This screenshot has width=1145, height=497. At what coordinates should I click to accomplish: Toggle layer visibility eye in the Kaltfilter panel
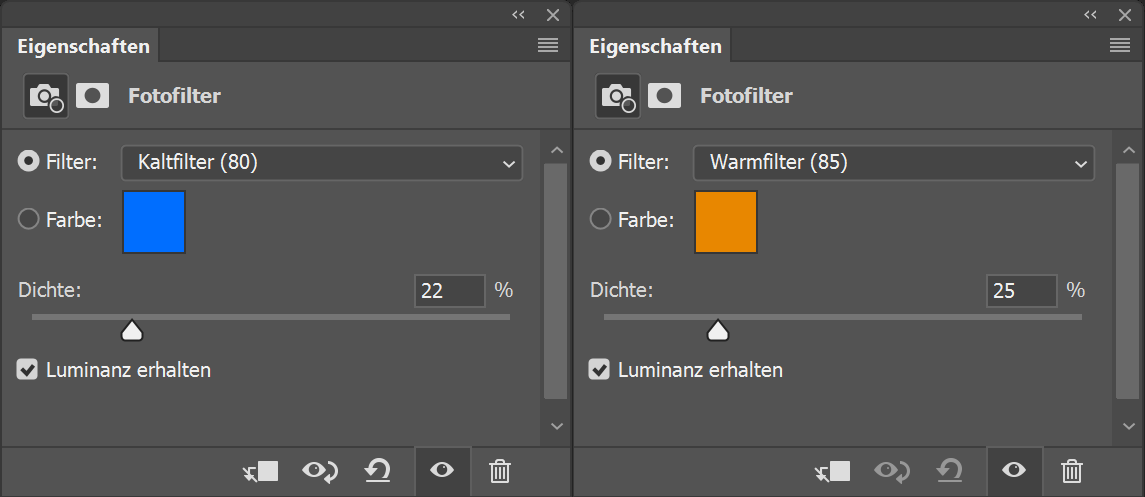(x=442, y=471)
